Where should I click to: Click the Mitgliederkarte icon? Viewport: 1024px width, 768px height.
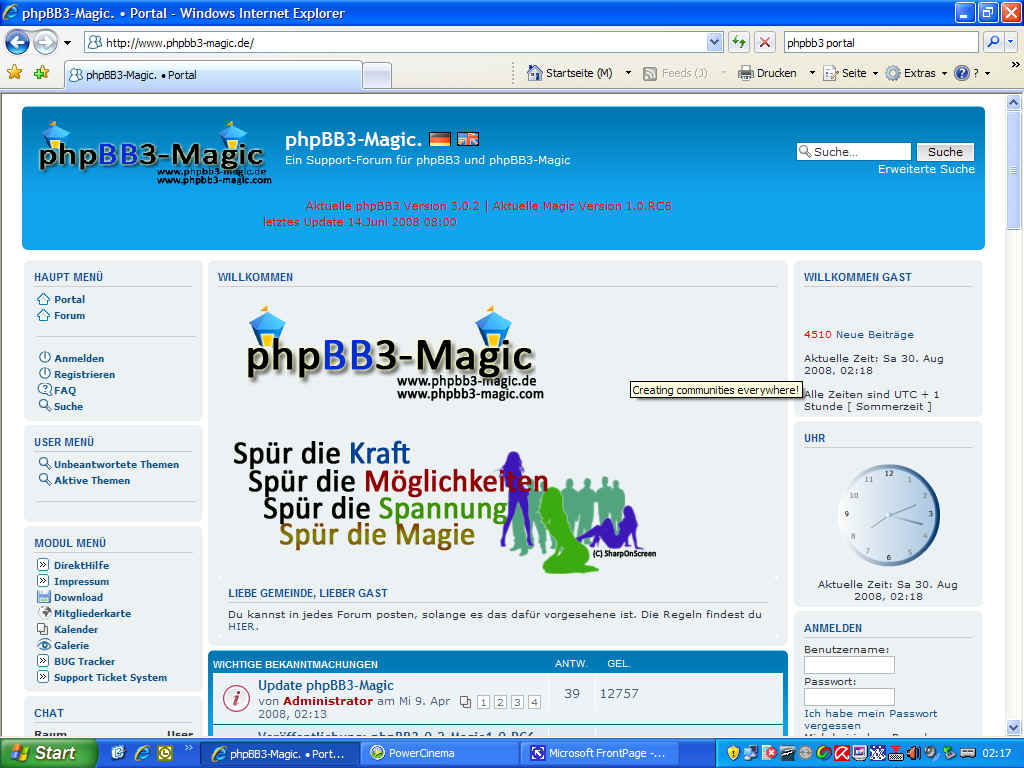click(x=45, y=613)
